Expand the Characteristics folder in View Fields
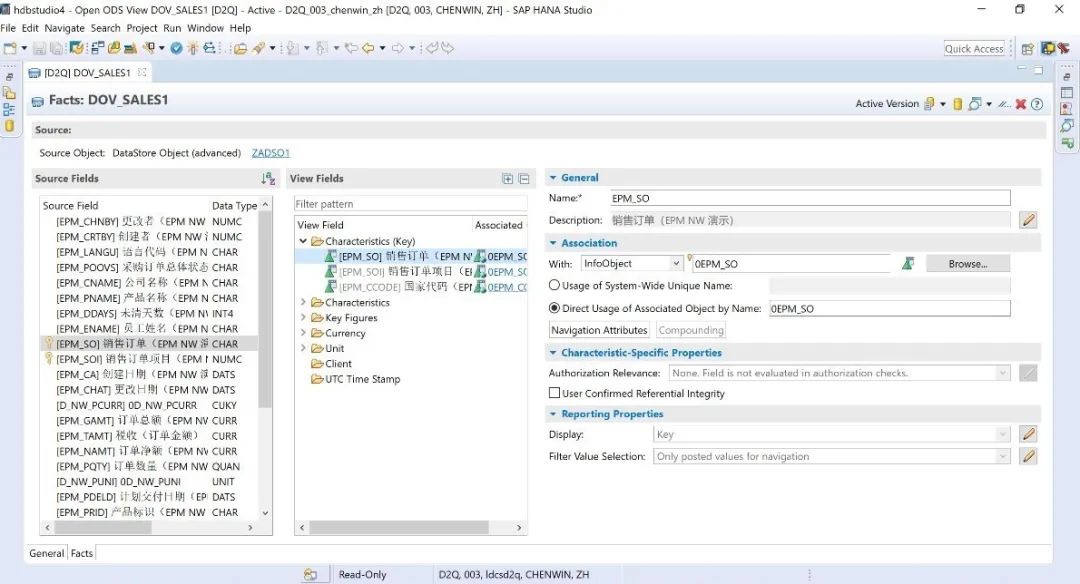This screenshot has height=584, width=1080. click(x=303, y=302)
